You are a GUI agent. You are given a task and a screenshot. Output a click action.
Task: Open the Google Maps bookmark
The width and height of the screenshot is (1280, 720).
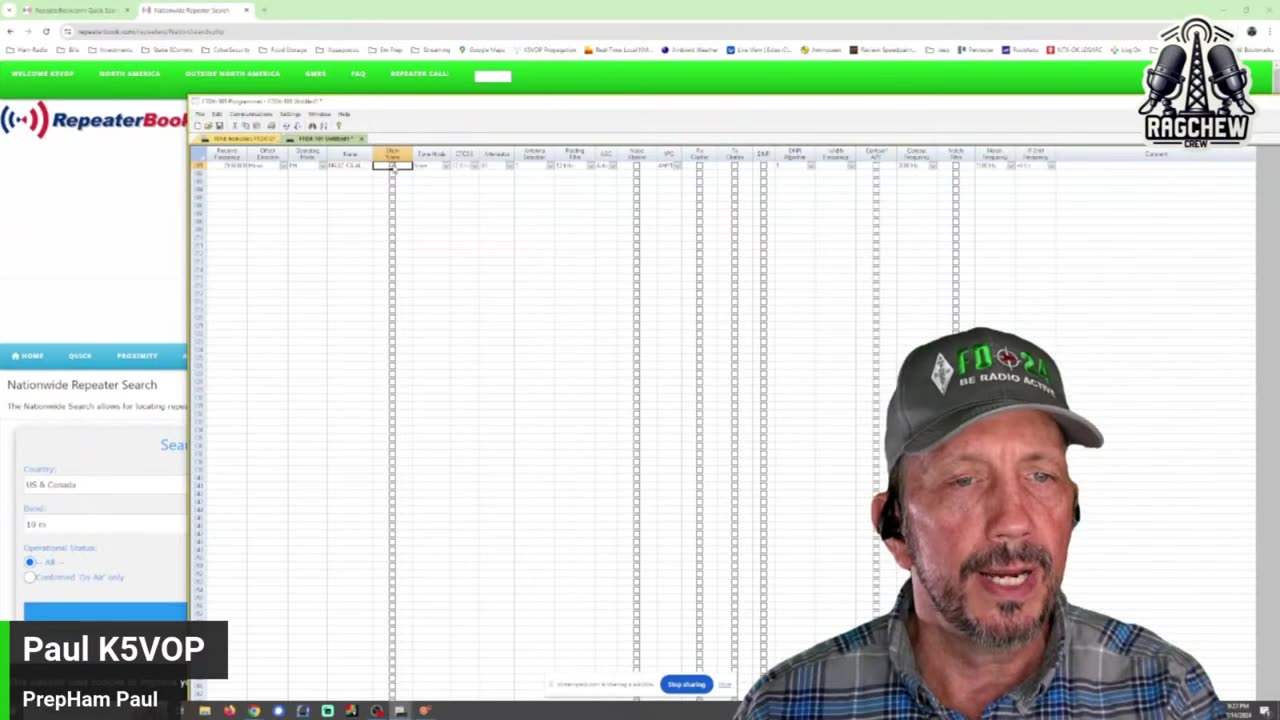click(x=482, y=49)
